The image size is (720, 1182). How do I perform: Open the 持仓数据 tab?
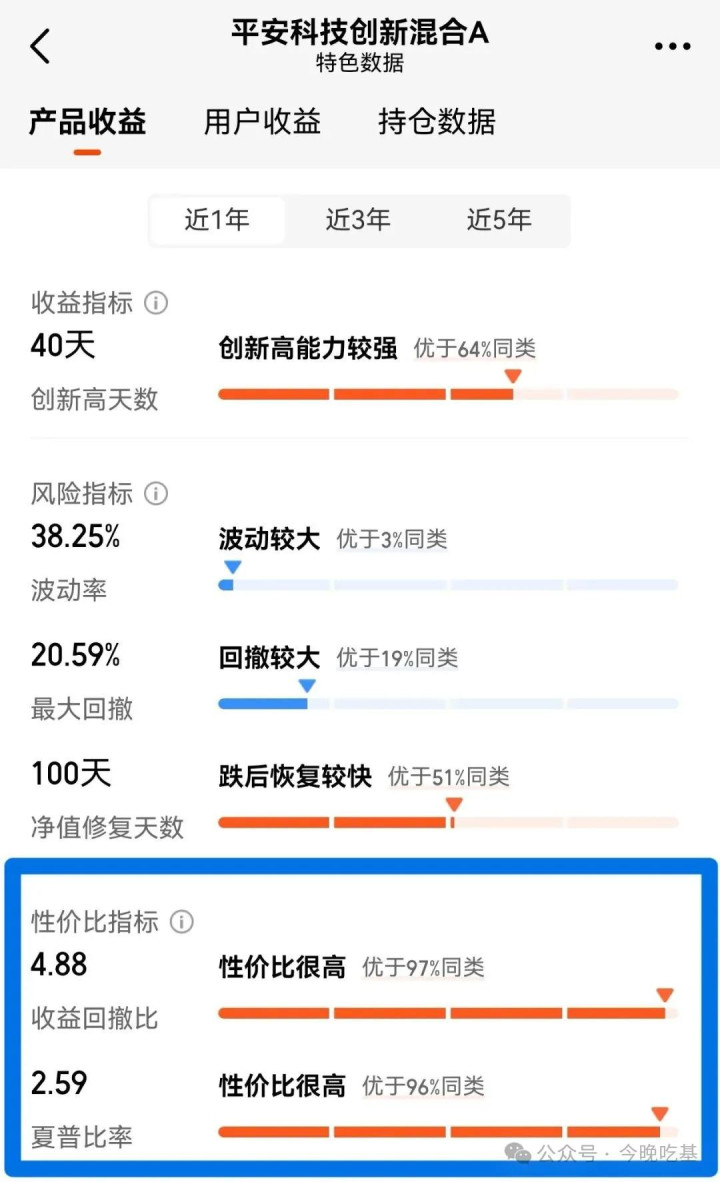coord(437,122)
